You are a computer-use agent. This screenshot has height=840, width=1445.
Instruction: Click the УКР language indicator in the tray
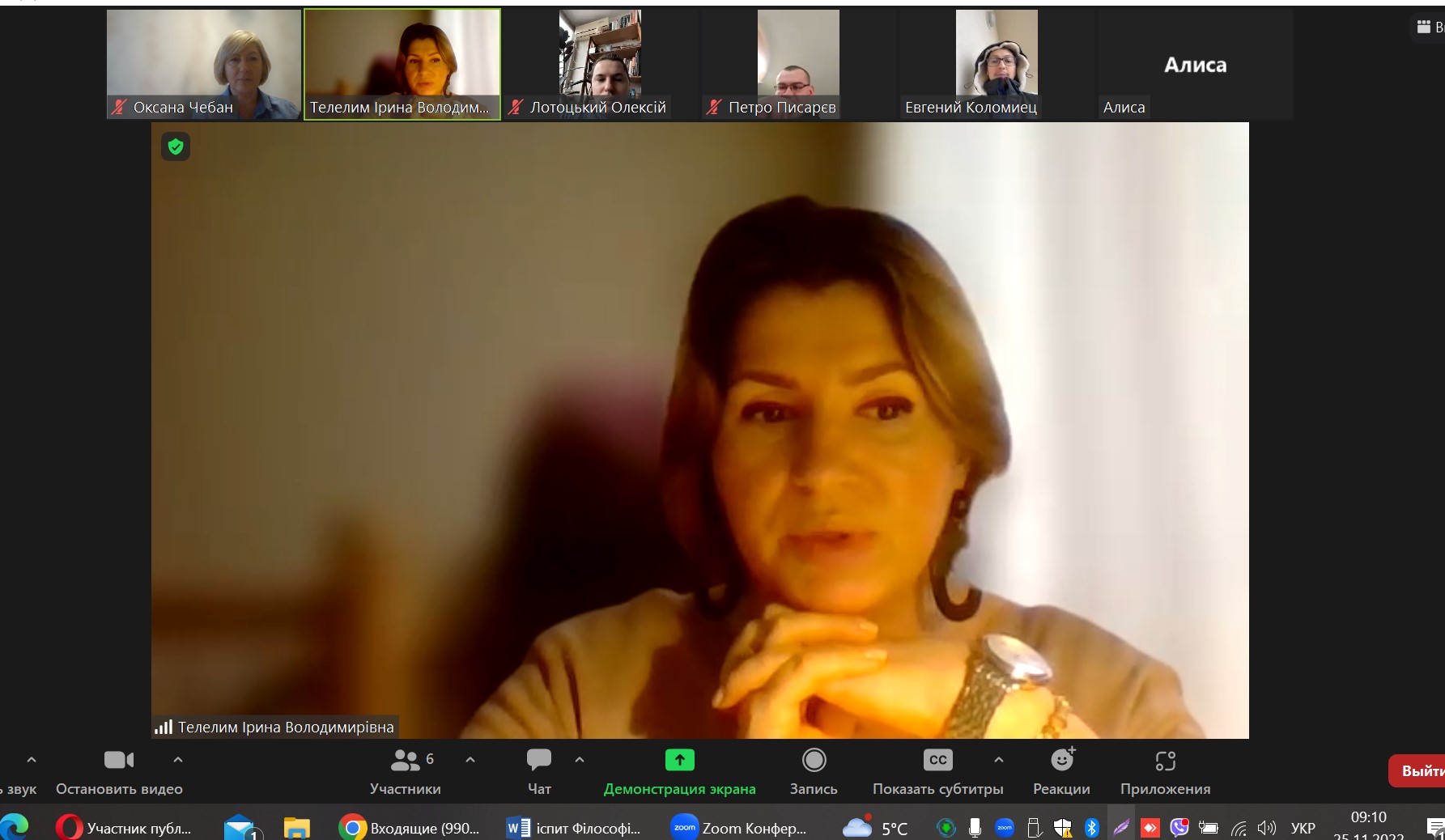tap(1303, 828)
